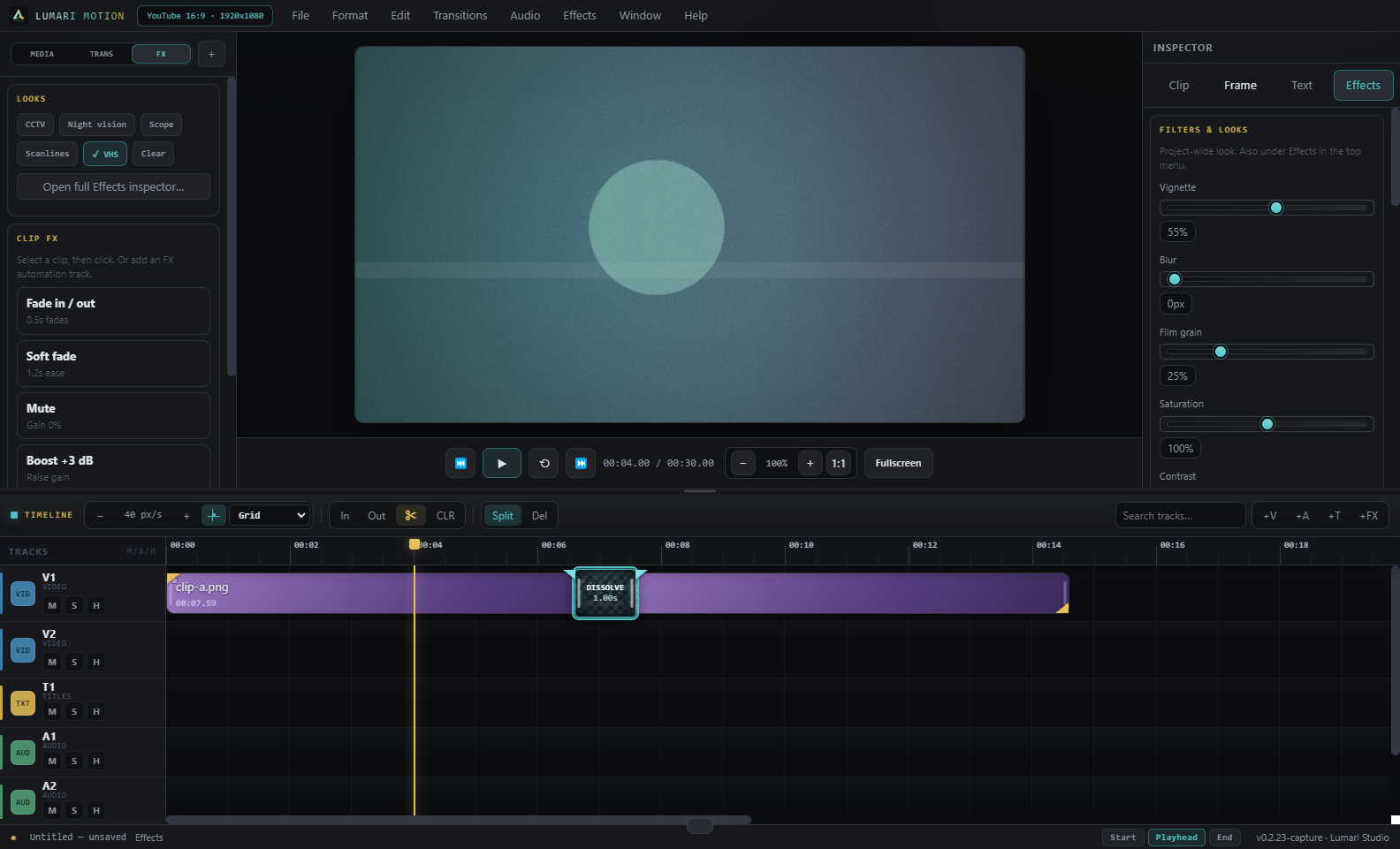Clear in/out range with CLR
Viewport: 1400px width, 849px height.
445,516
